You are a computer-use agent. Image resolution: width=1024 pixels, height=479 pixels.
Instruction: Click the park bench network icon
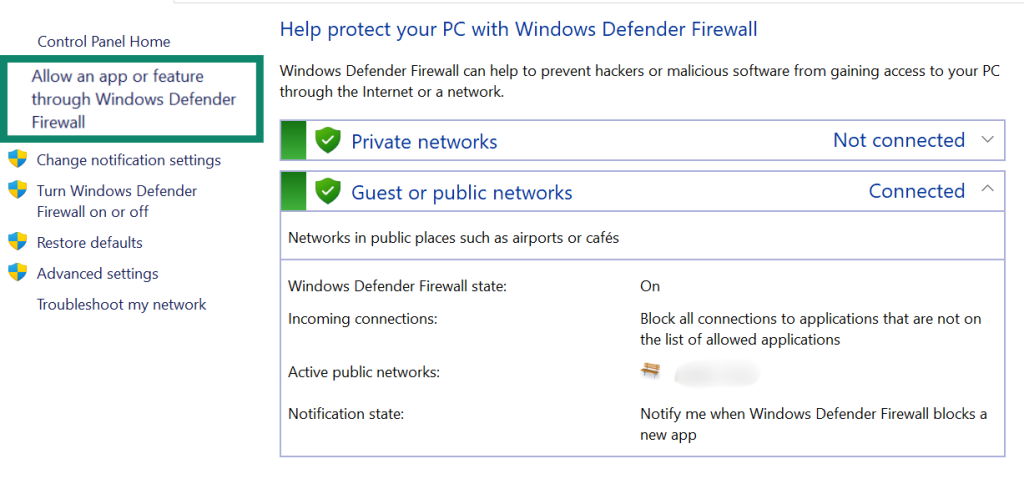pyautogui.click(x=651, y=371)
